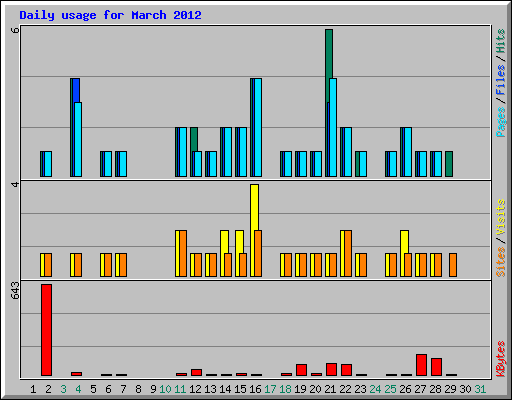The width and height of the screenshot is (512, 400).
Task: Click the blue Files bar for day 4
Action: 76,90
